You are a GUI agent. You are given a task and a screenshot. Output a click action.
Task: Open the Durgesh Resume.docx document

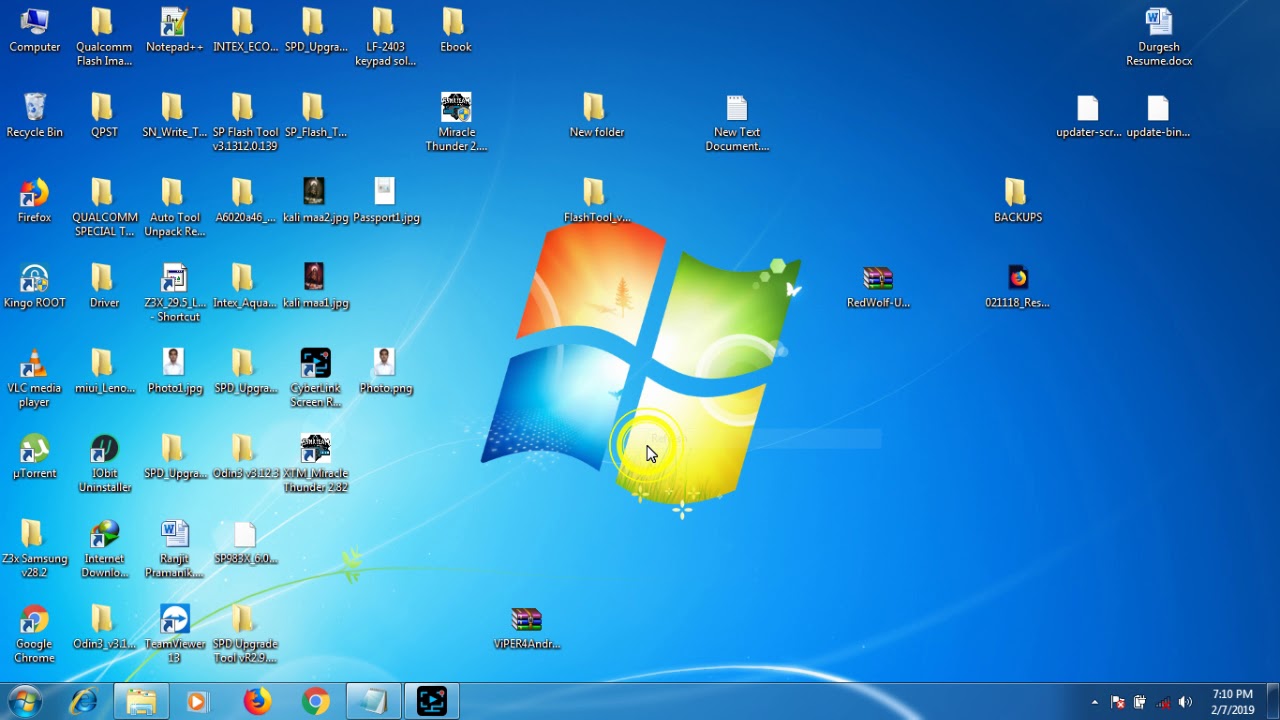[1158, 37]
